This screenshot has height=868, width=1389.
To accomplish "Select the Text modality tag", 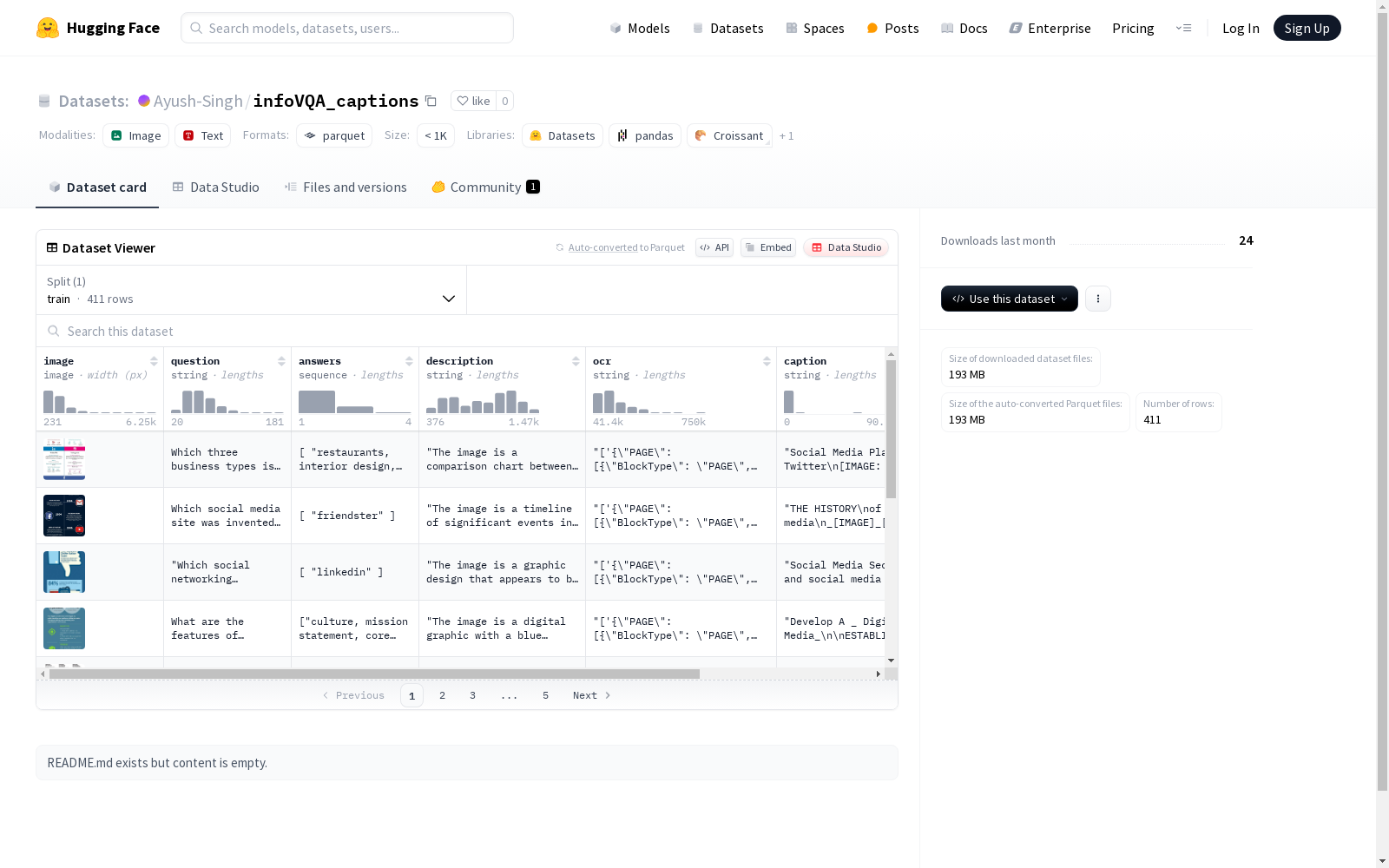I will pos(203,135).
